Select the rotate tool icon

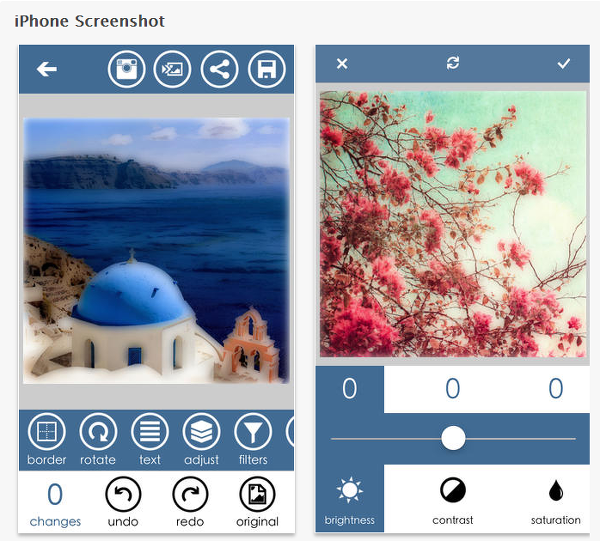98,432
